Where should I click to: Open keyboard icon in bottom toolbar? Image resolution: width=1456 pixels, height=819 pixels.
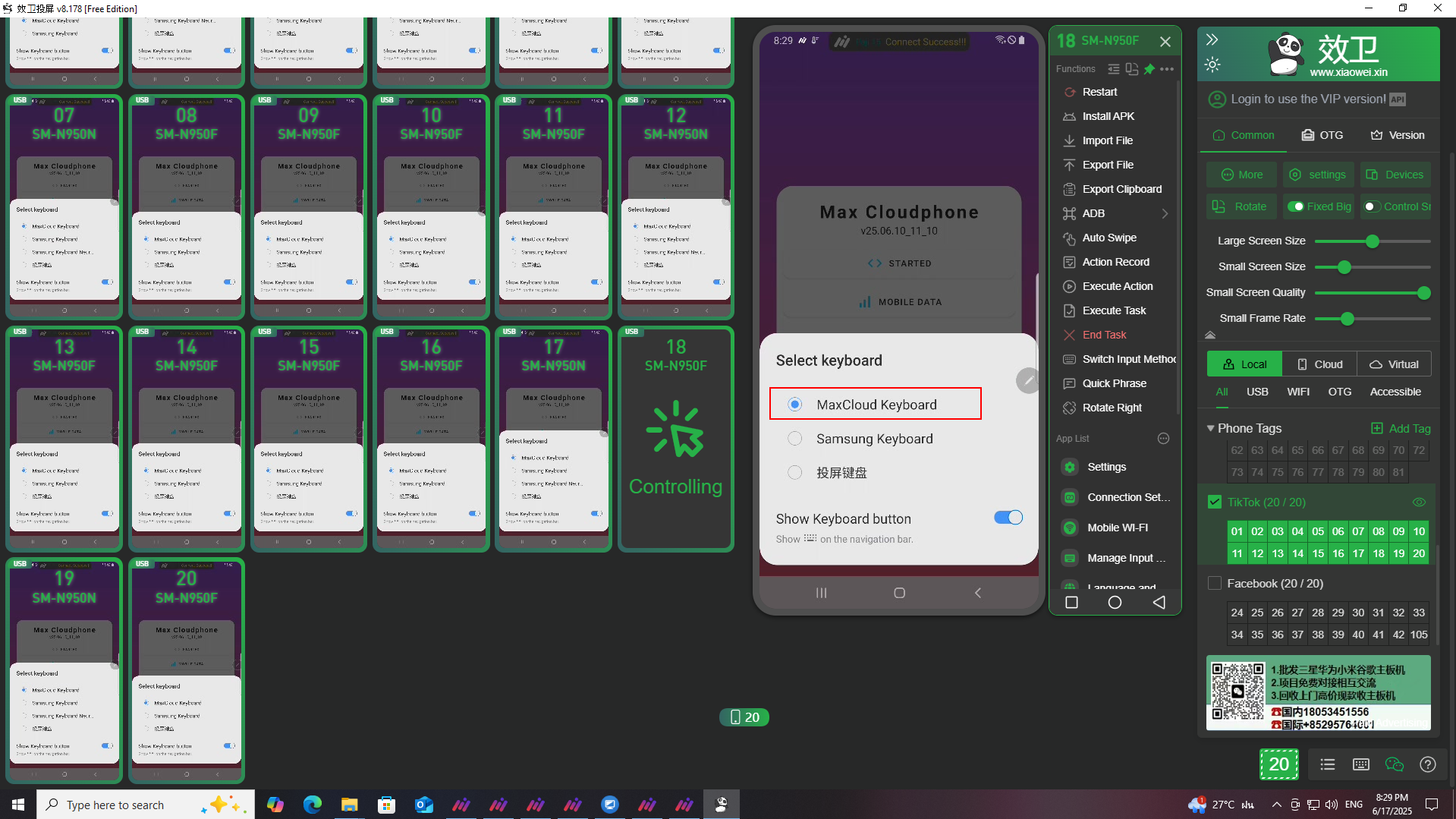coord(1361,764)
